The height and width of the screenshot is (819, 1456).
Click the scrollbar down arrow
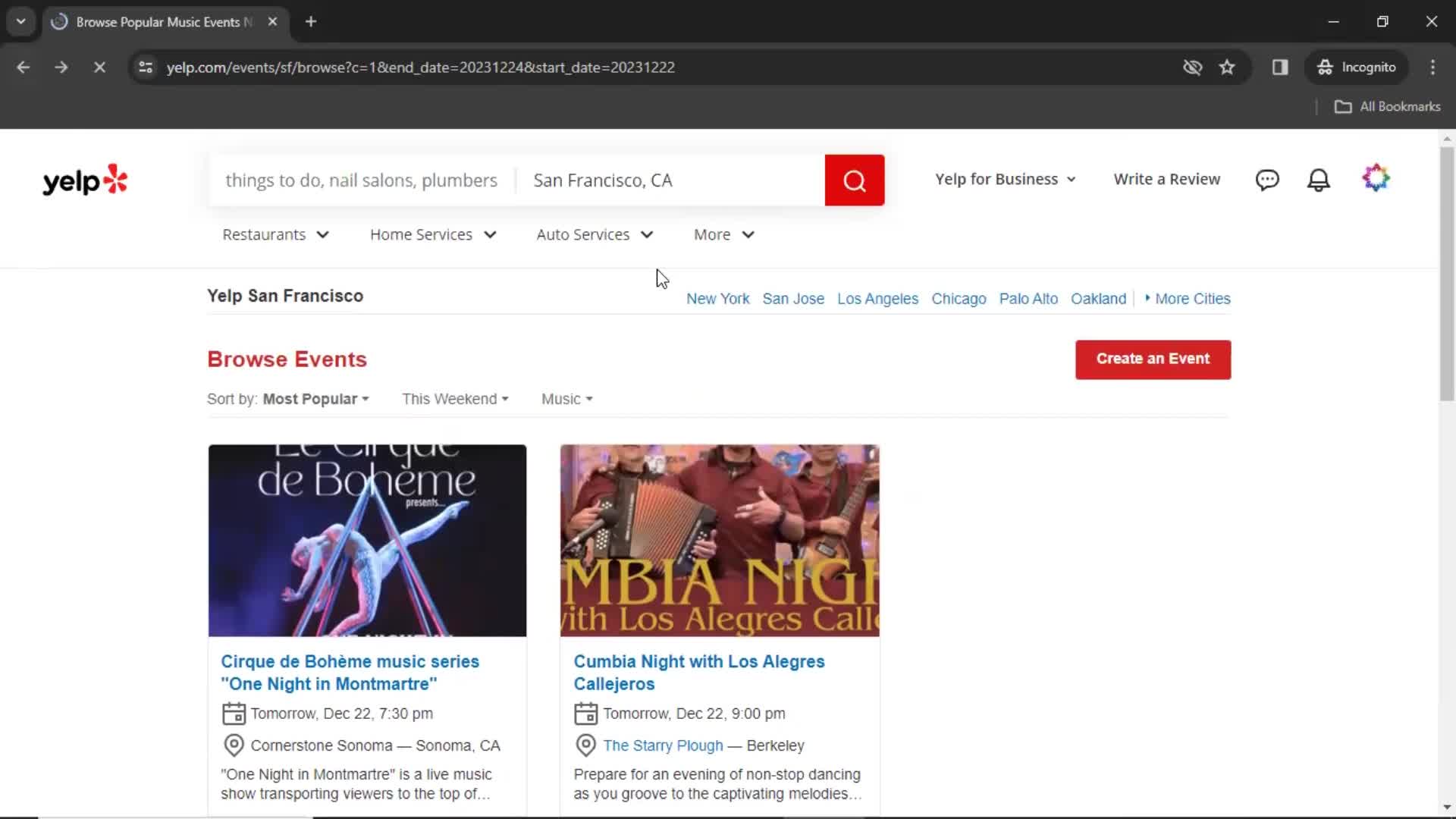pyautogui.click(x=1446, y=808)
